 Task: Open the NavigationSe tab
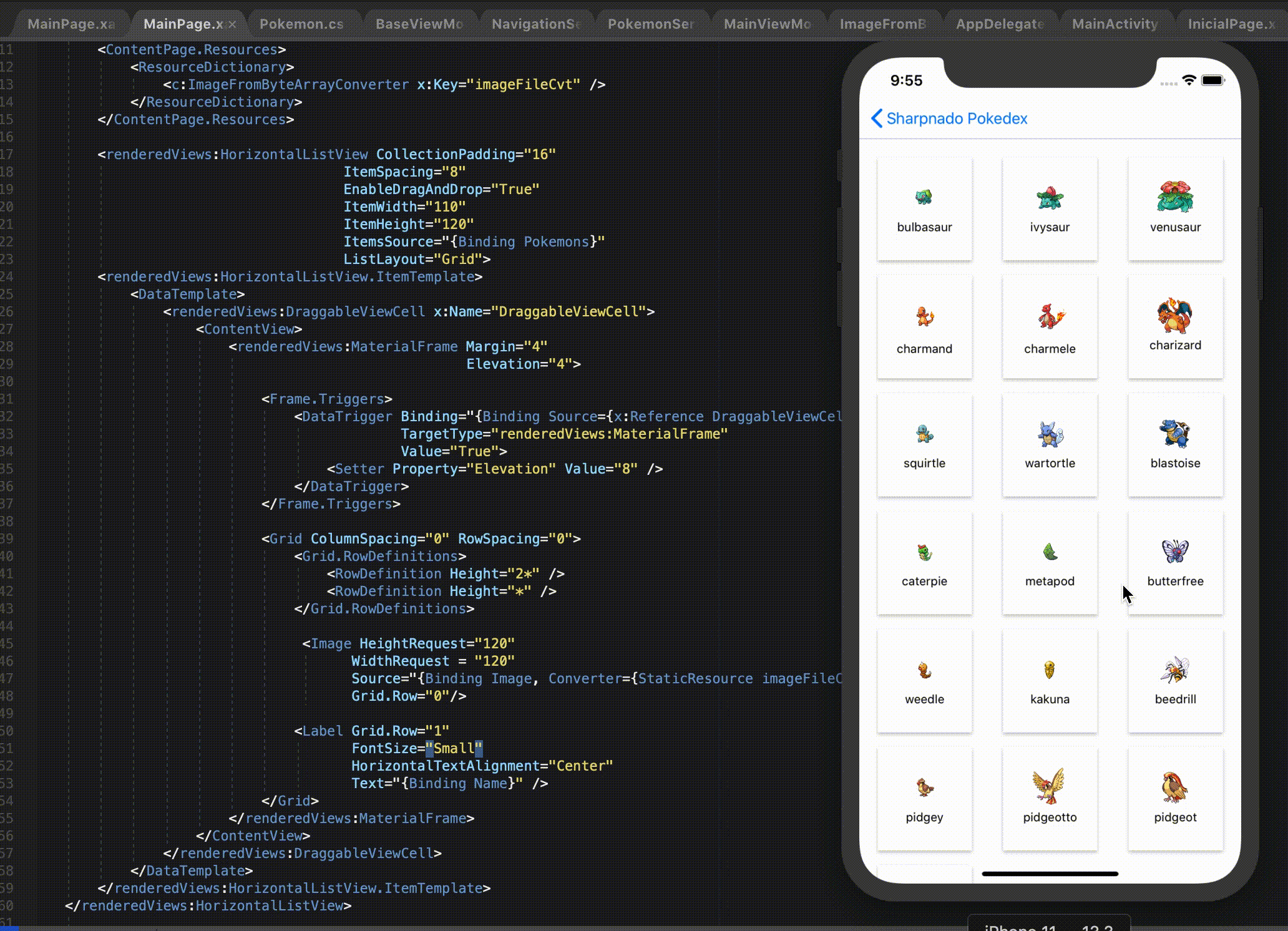535,24
